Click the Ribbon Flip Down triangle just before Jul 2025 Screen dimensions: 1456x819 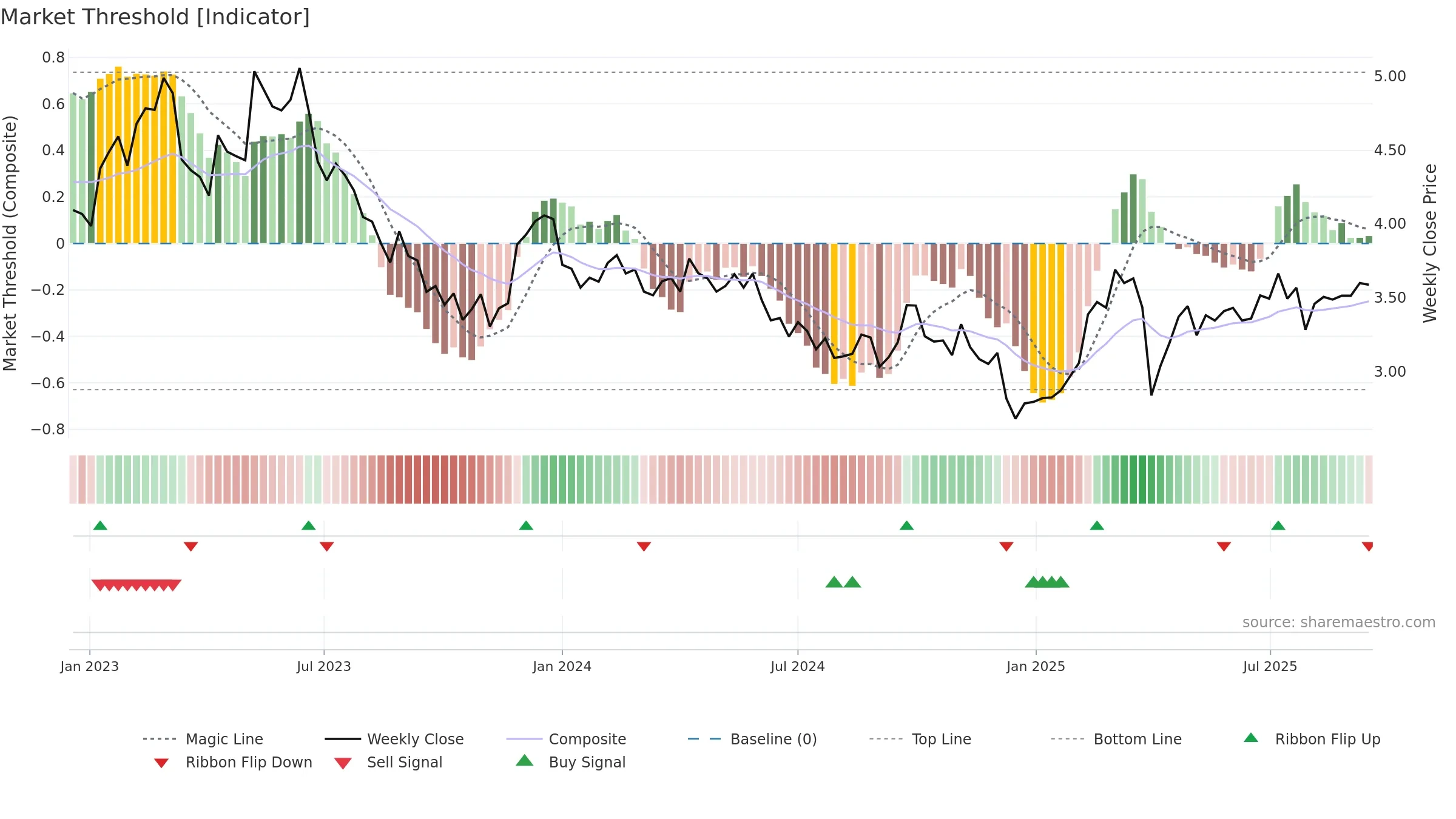tap(1224, 547)
